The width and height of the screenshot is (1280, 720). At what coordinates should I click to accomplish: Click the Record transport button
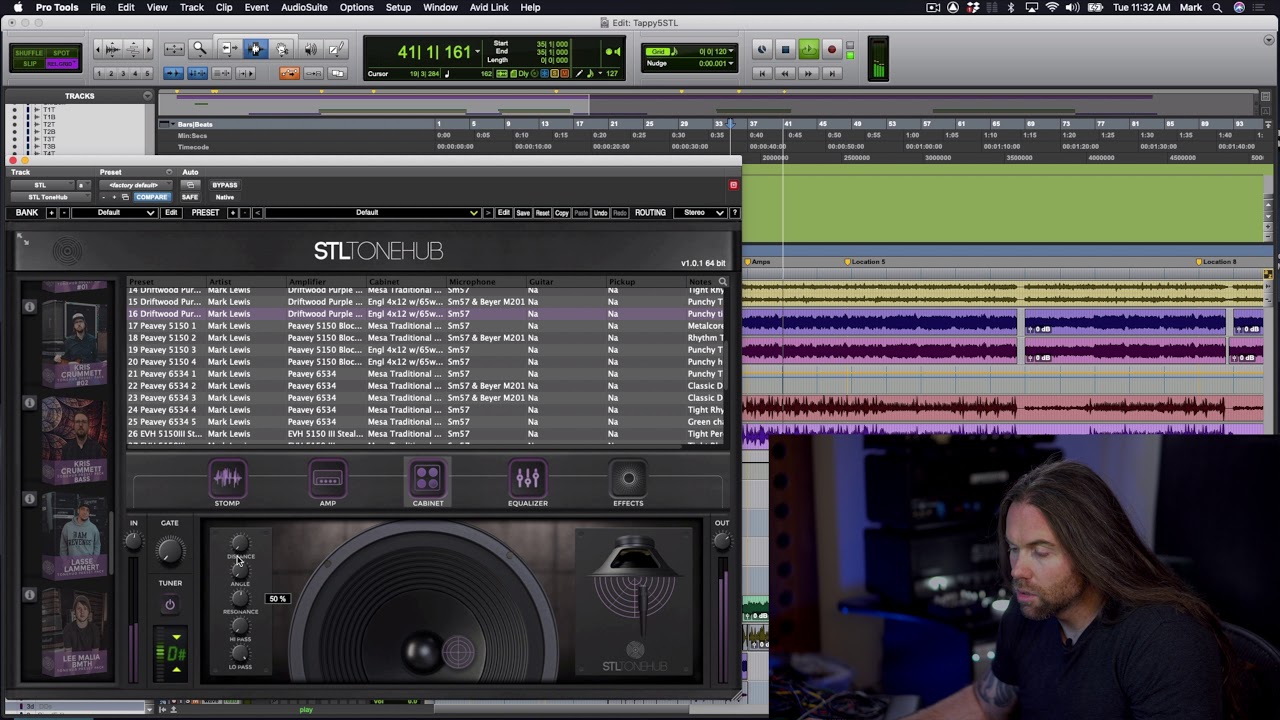tap(831, 50)
